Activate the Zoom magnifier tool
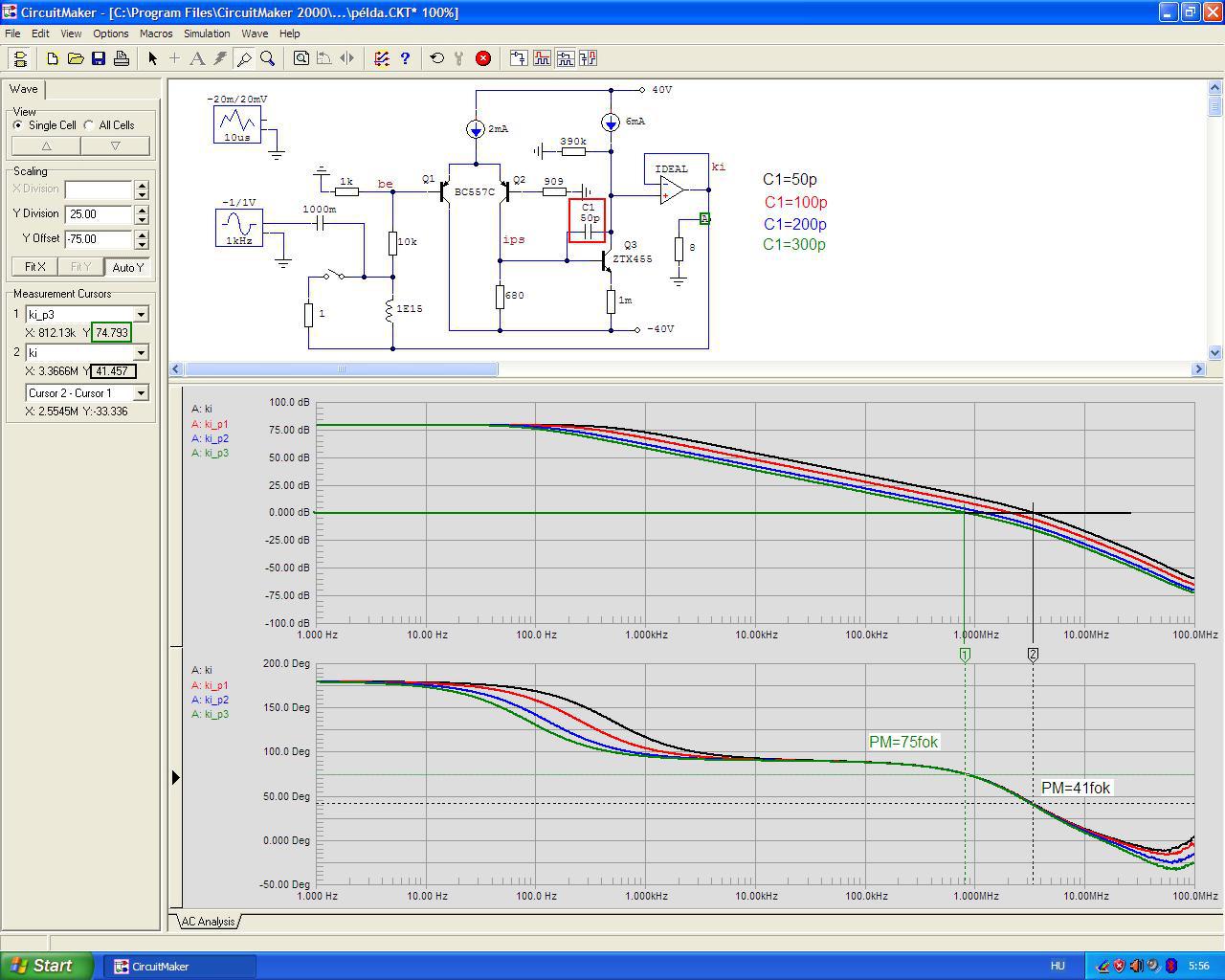 point(268,58)
